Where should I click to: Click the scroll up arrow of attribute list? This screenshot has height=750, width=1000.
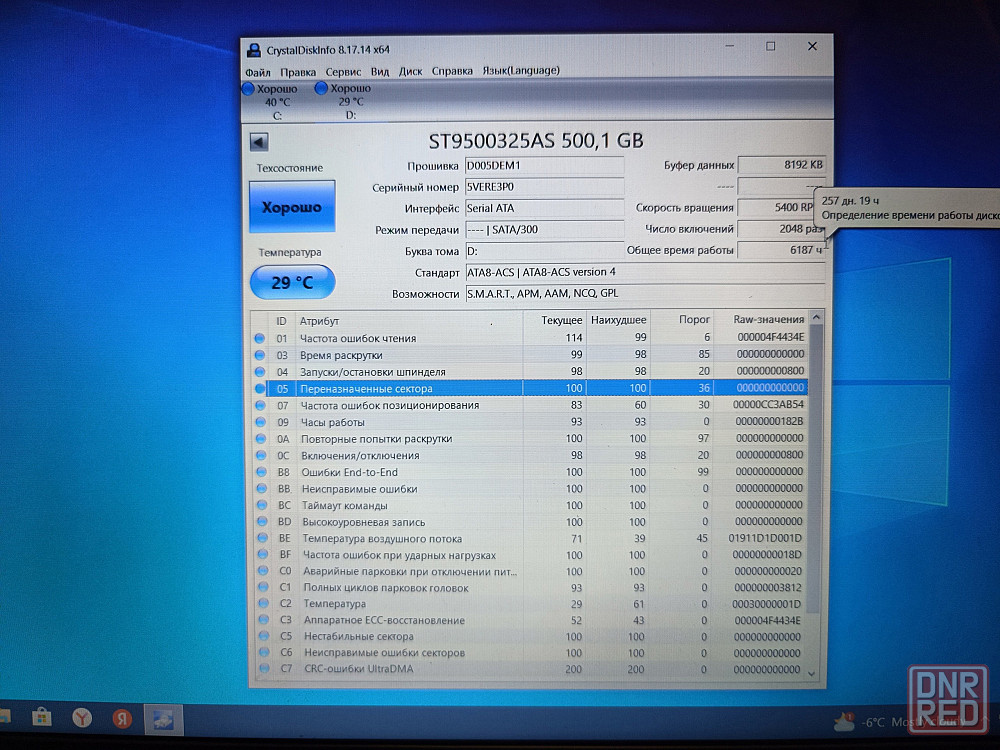click(x=816, y=318)
